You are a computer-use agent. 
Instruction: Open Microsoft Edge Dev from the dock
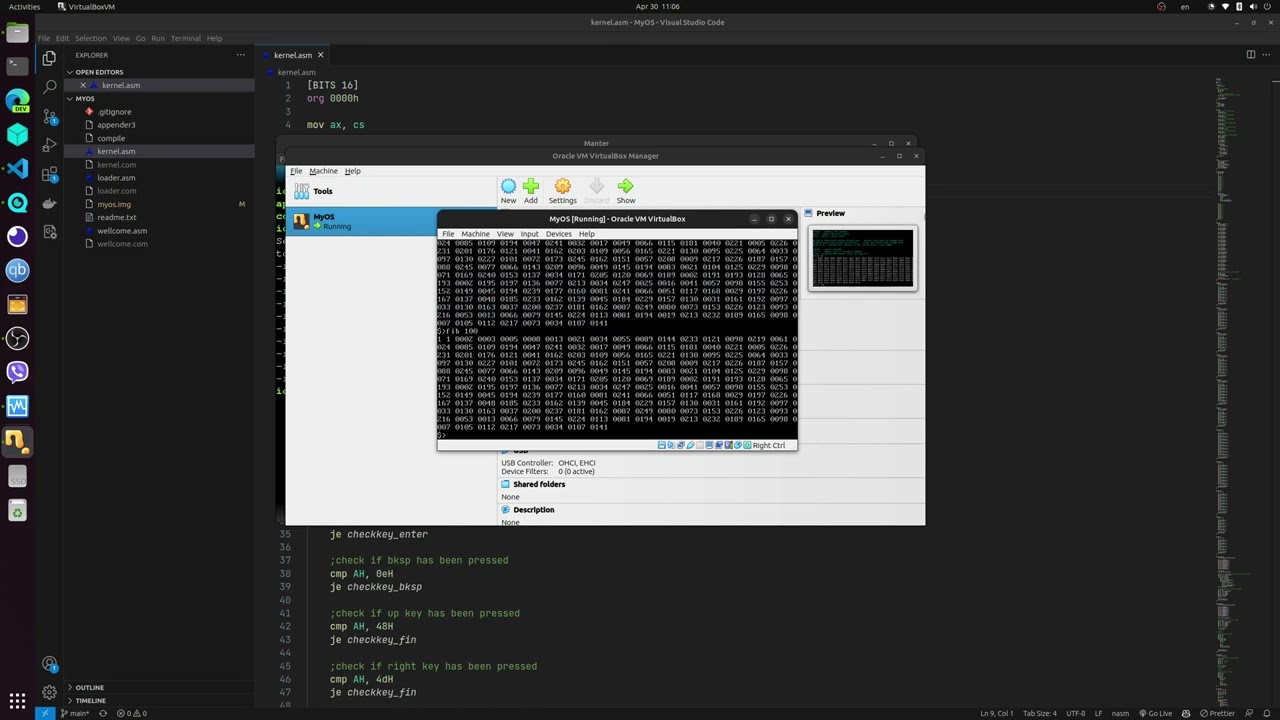click(x=17, y=100)
